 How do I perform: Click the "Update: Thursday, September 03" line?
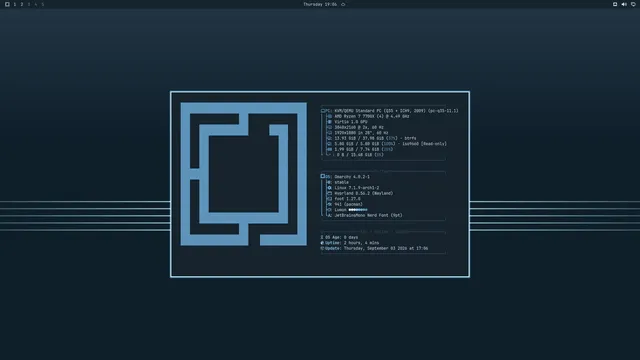pyautogui.click(x=374, y=248)
